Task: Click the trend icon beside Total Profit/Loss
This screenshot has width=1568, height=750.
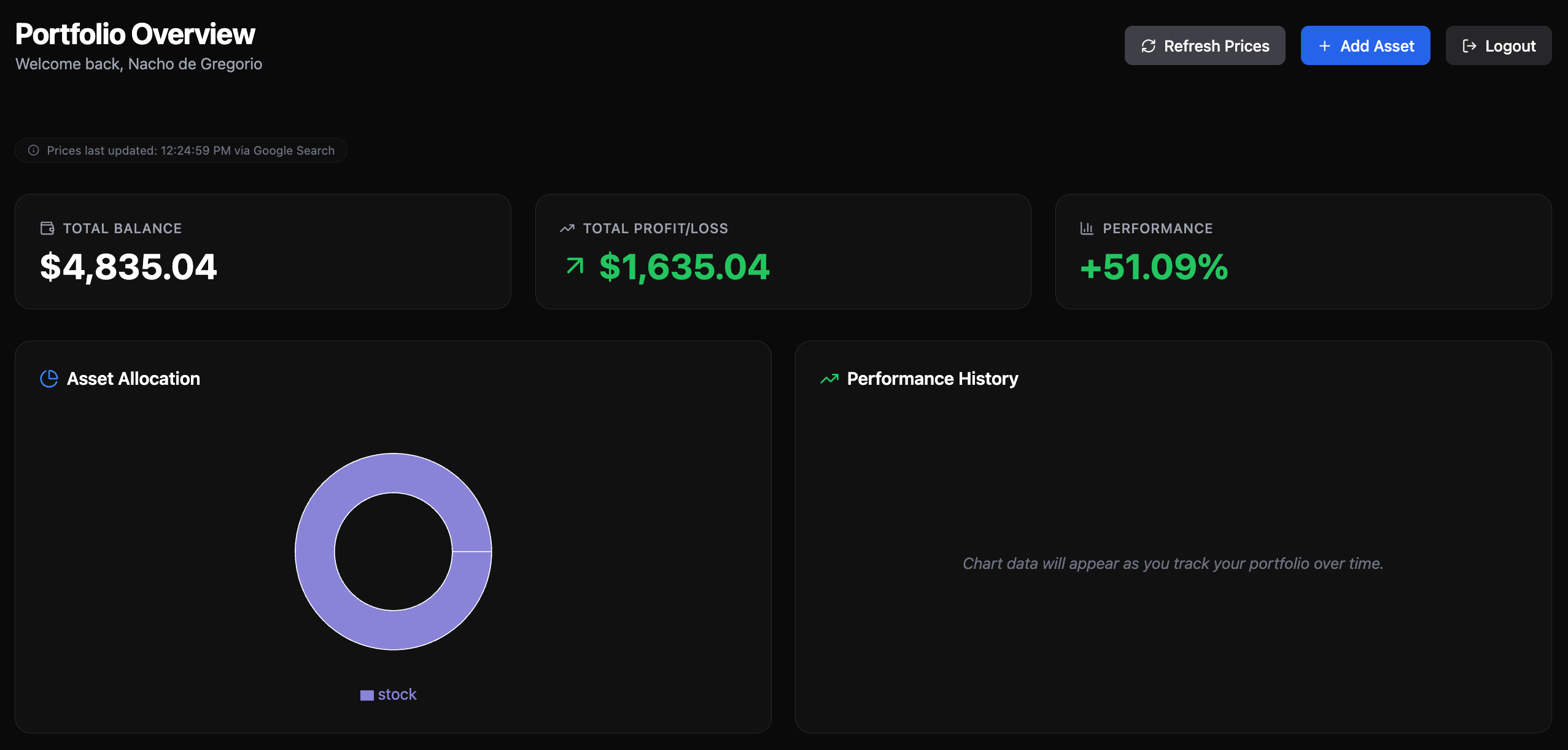Action: pos(567,228)
